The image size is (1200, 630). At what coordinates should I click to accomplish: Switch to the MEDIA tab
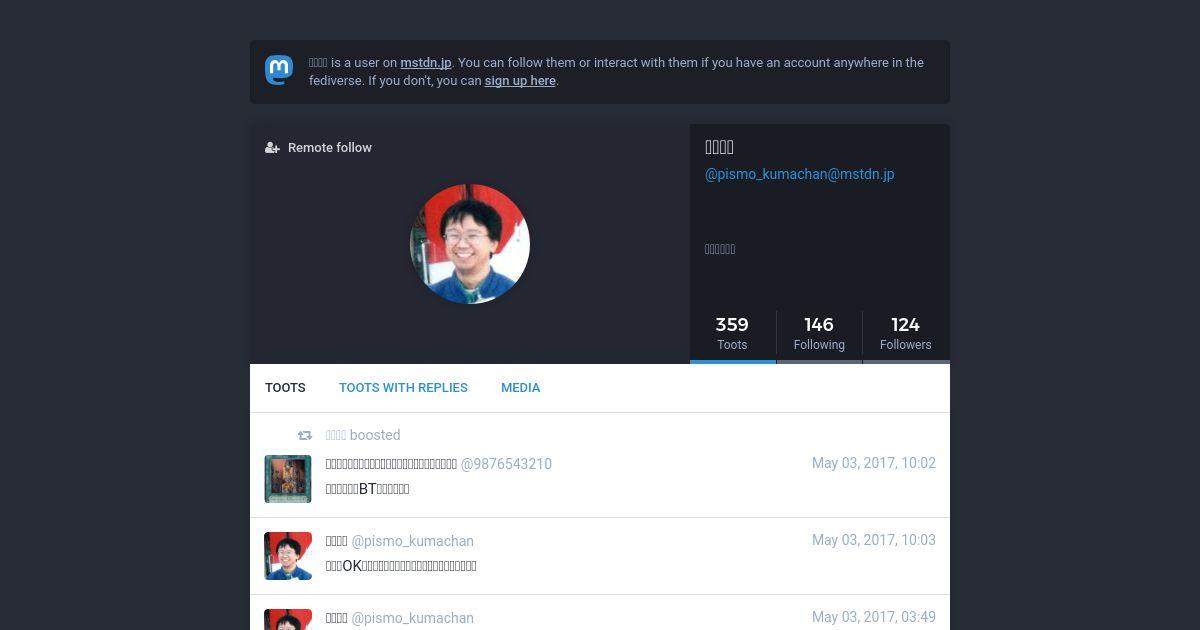520,388
